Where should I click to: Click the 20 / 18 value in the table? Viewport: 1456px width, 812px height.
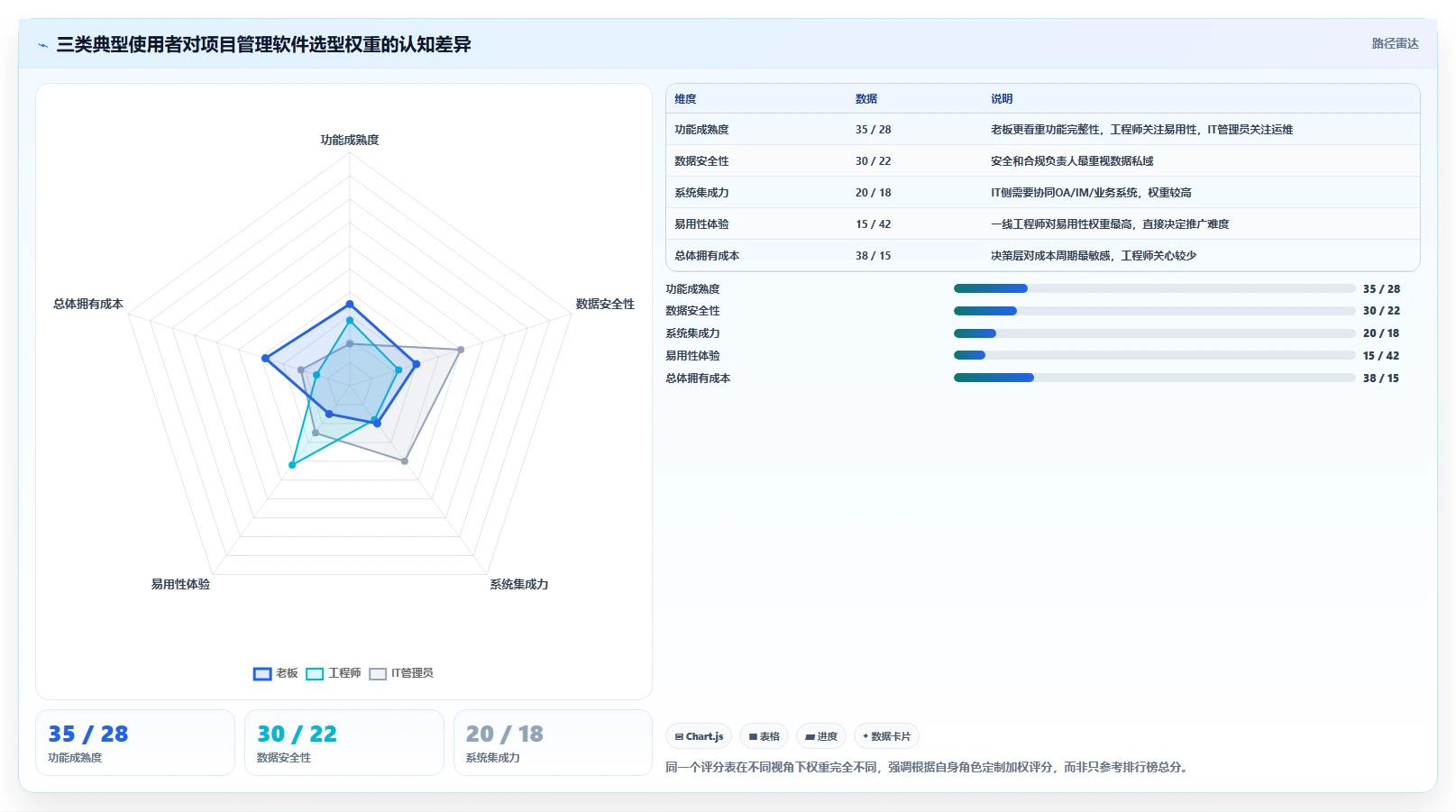click(873, 193)
